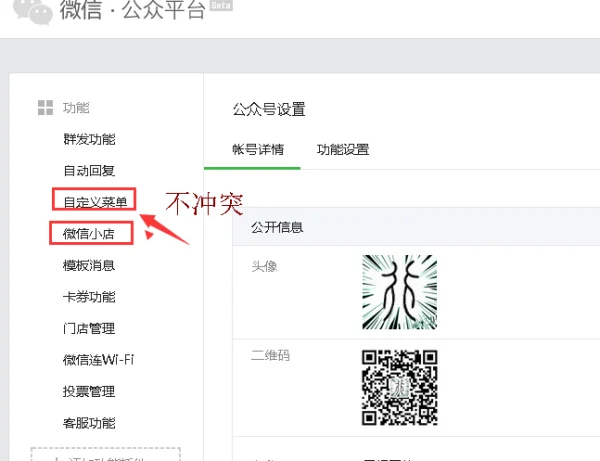Open 微信小店 in sidebar
This screenshot has width=600, height=461.
point(89,233)
